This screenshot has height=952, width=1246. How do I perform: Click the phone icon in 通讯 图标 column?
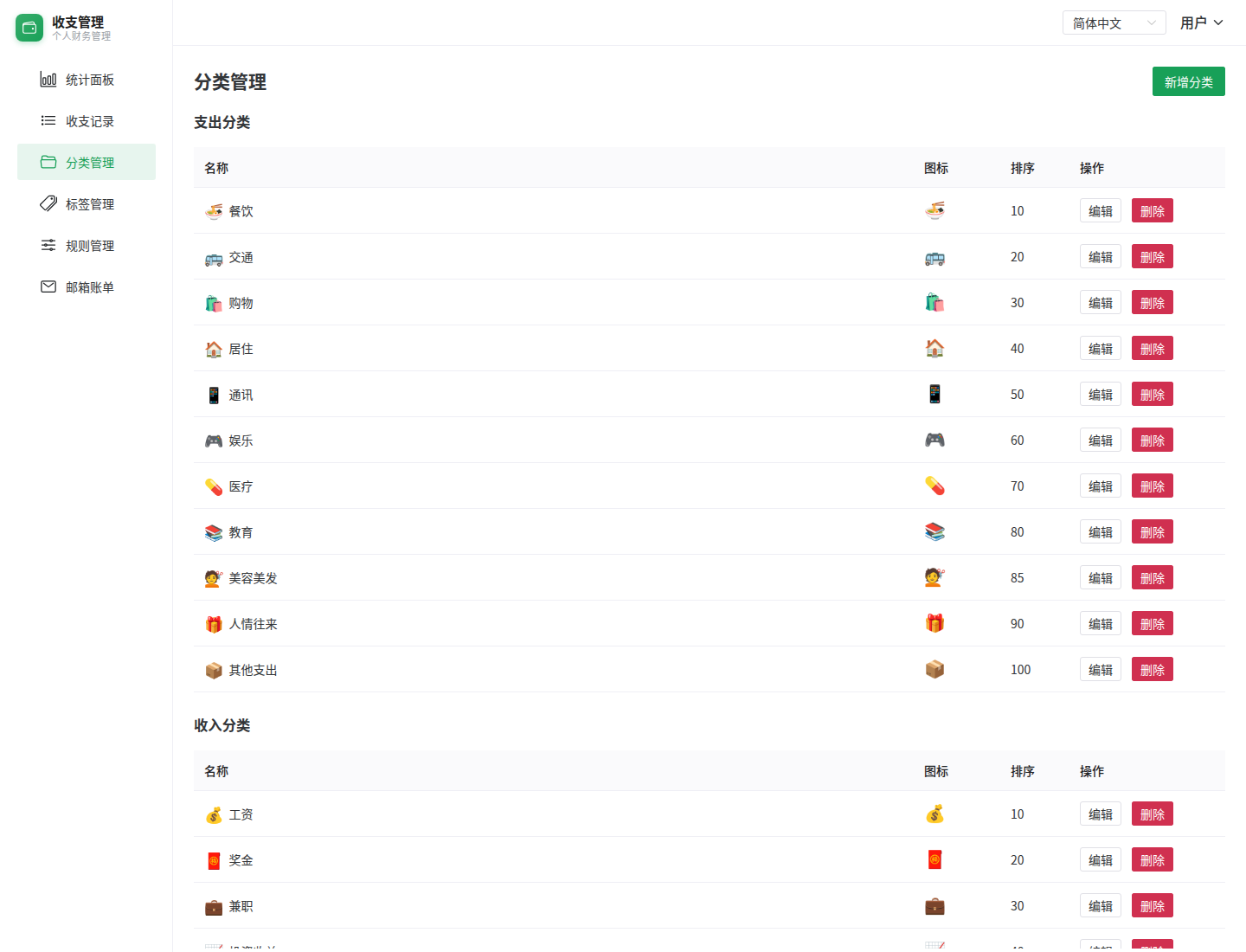[934, 394]
